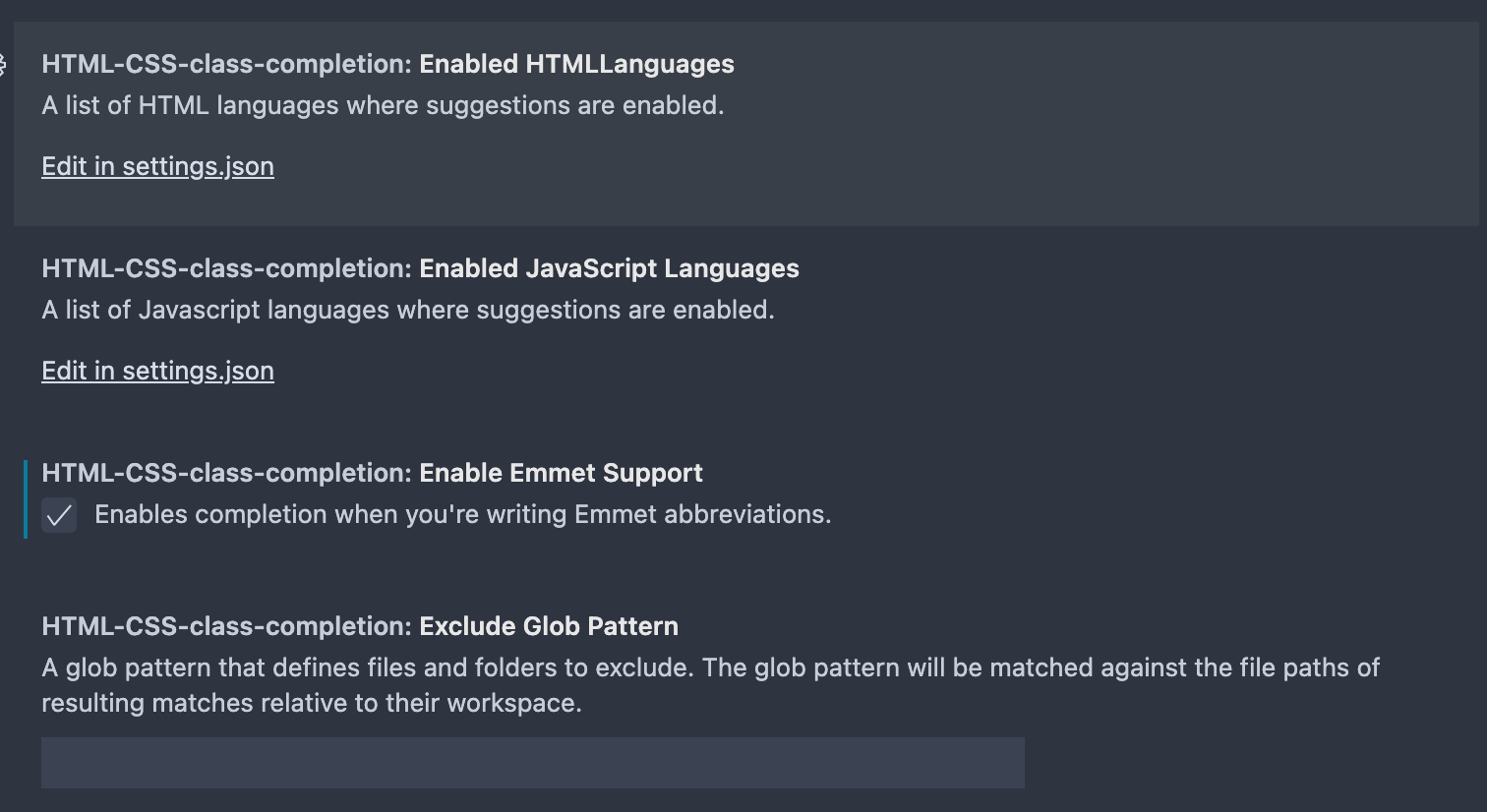Click the glob pattern description paragraph
Viewport: 1487px width, 812px height.
(x=710, y=668)
